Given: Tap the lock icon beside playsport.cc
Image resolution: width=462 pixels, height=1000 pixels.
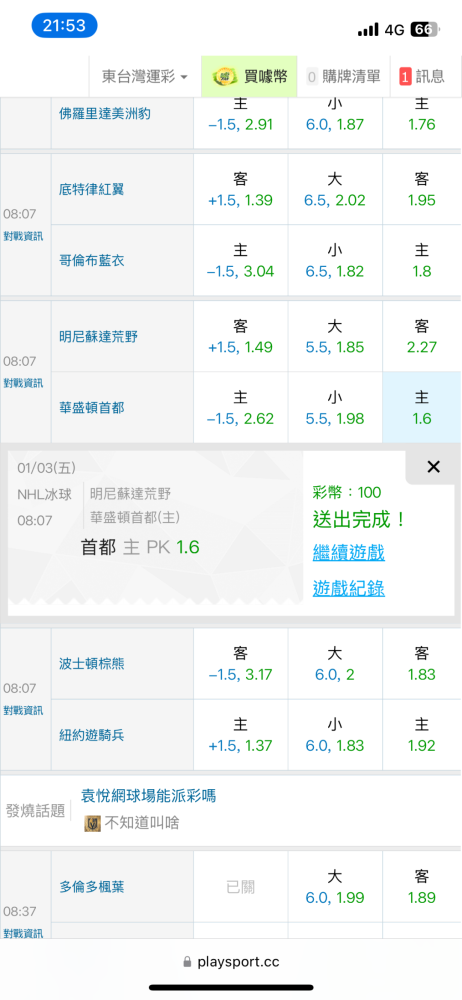Looking at the screenshot, I should (187, 961).
